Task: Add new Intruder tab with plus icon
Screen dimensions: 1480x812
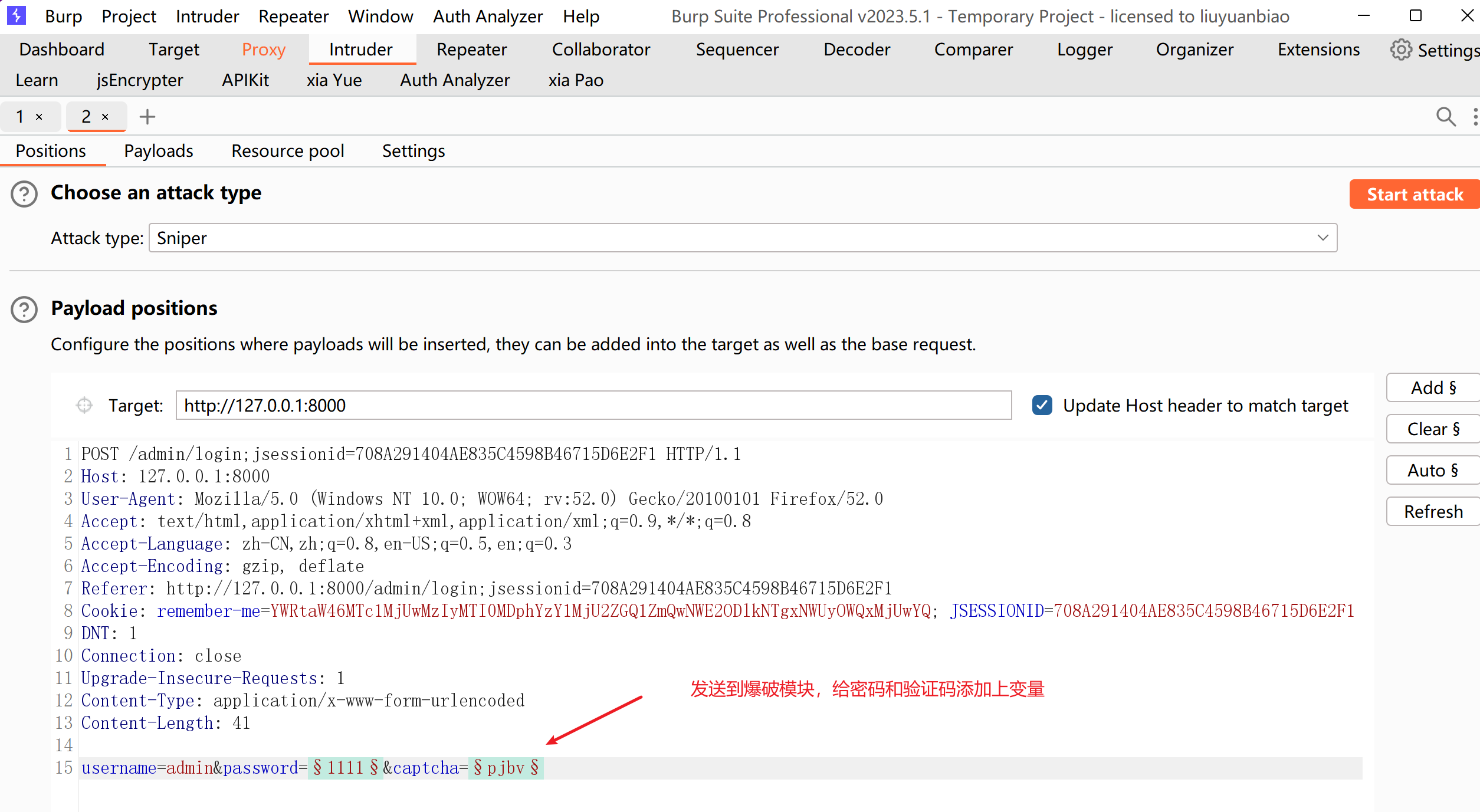Action: click(147, 117)
